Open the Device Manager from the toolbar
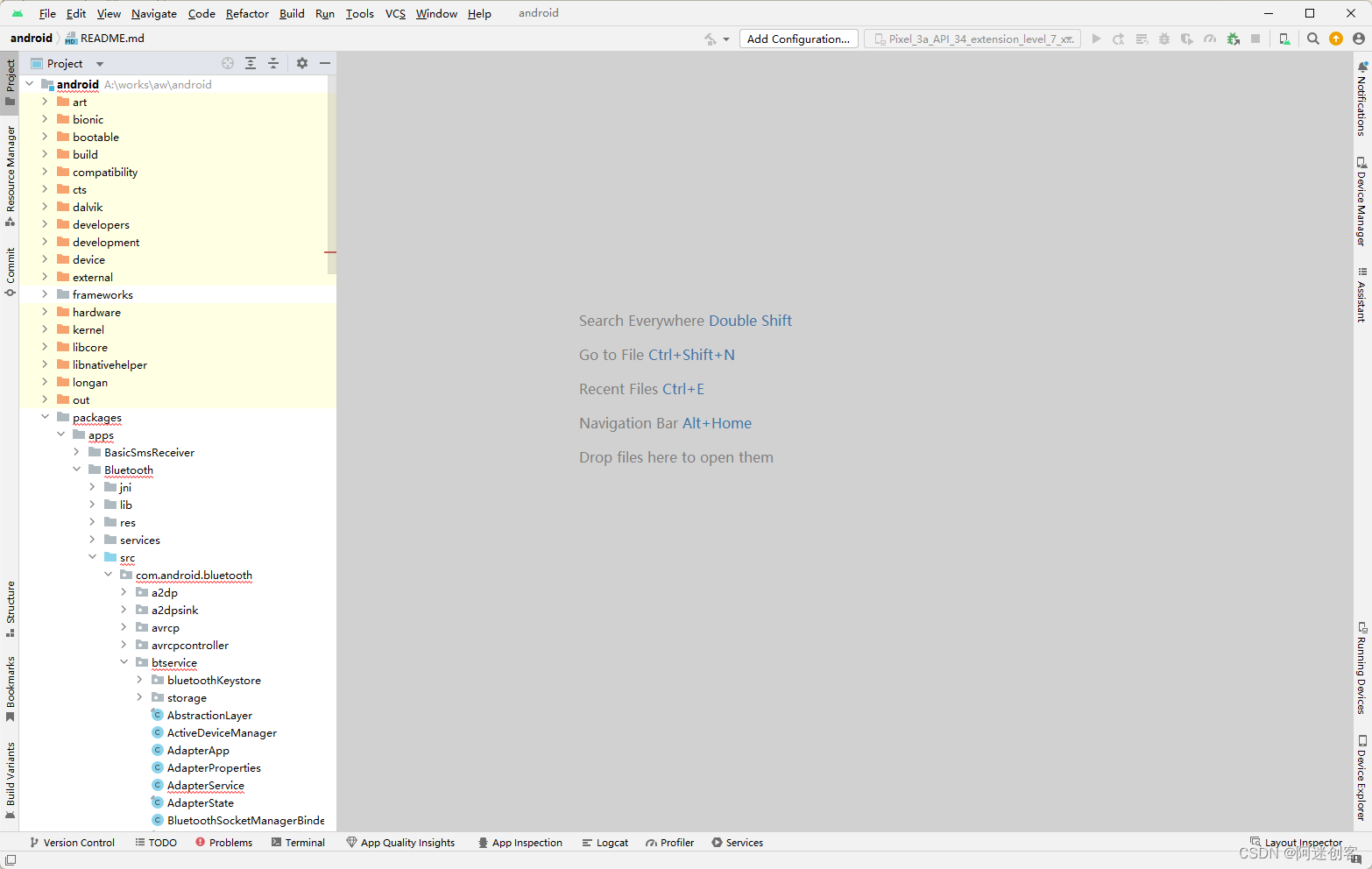The image size is (1372, 869). tap(1361, 193)
